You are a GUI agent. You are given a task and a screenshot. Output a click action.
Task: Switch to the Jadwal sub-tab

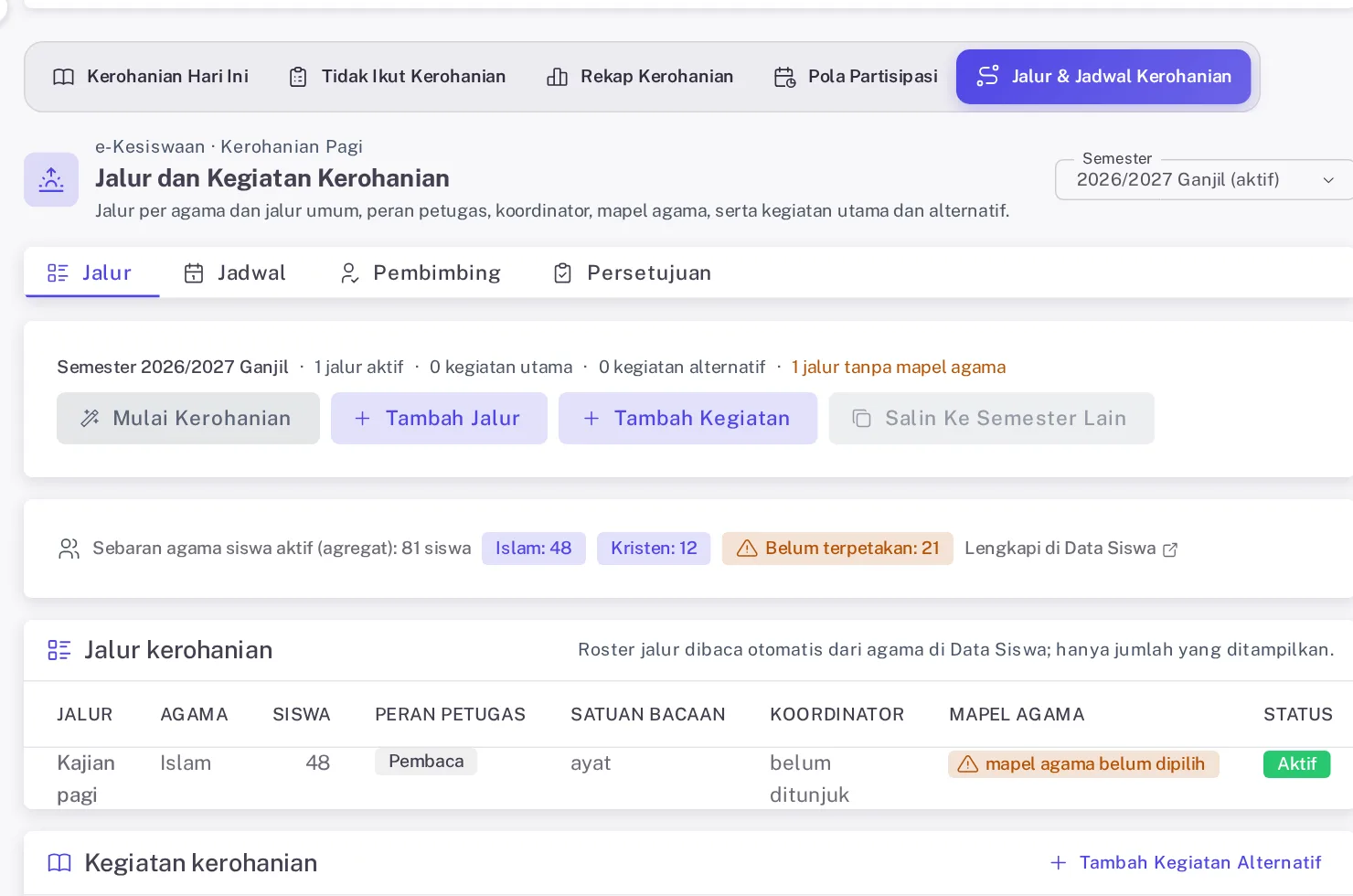[236, 272]
